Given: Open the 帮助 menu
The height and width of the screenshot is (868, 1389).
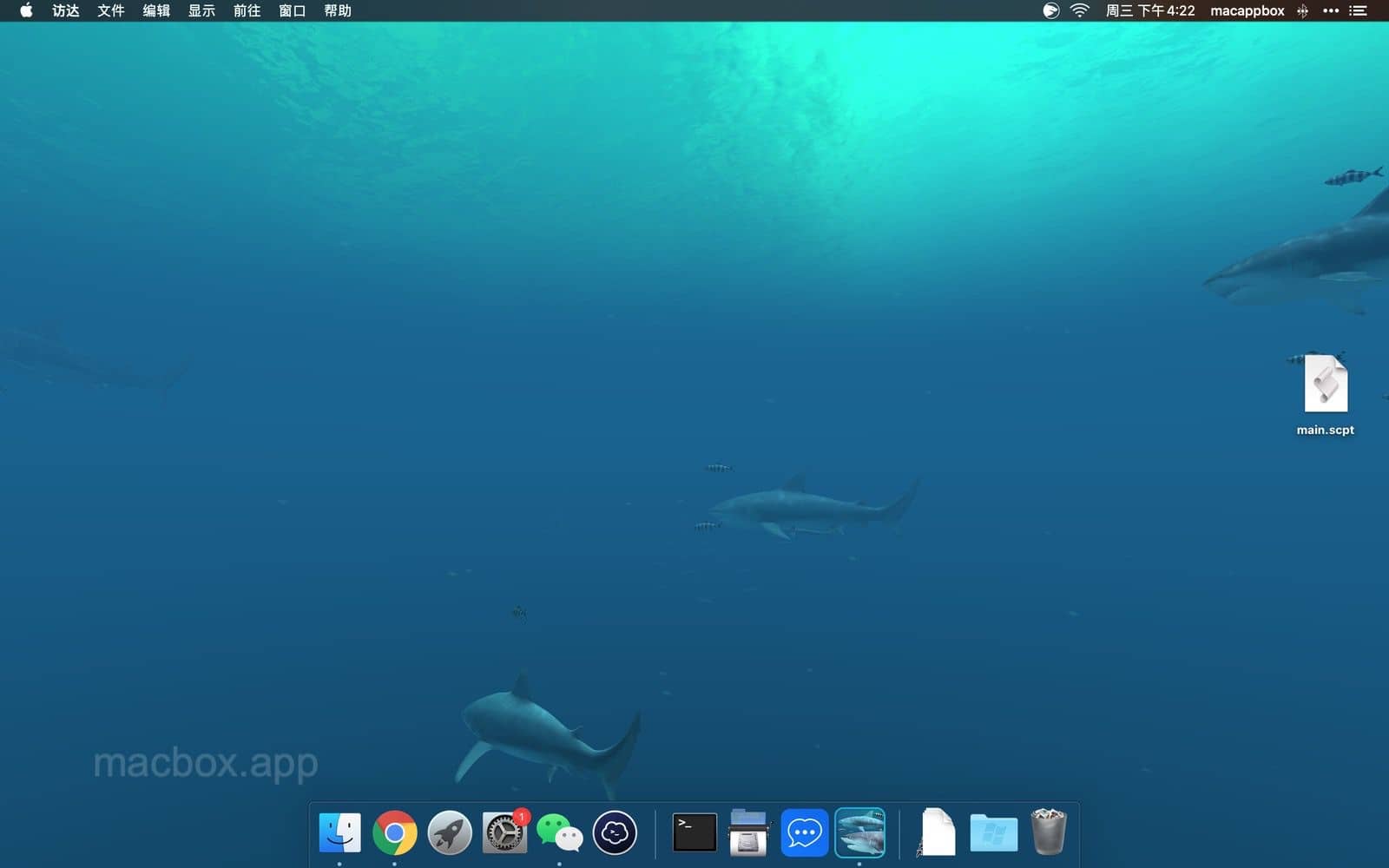Looking at the screenshot, I should click(x=338, y=10).
